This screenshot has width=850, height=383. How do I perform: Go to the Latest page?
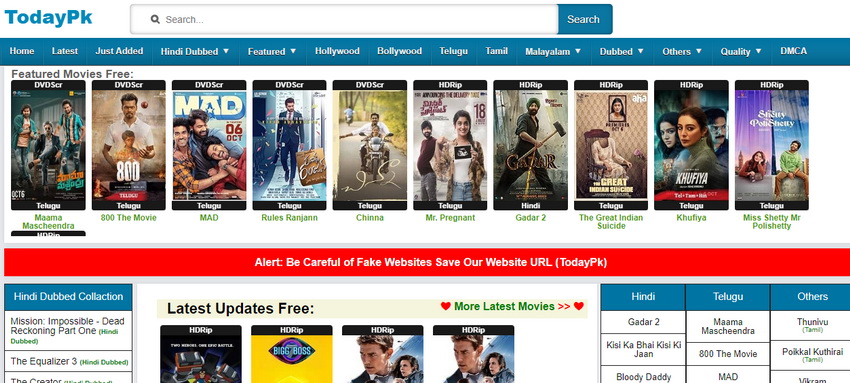[65, 51]
